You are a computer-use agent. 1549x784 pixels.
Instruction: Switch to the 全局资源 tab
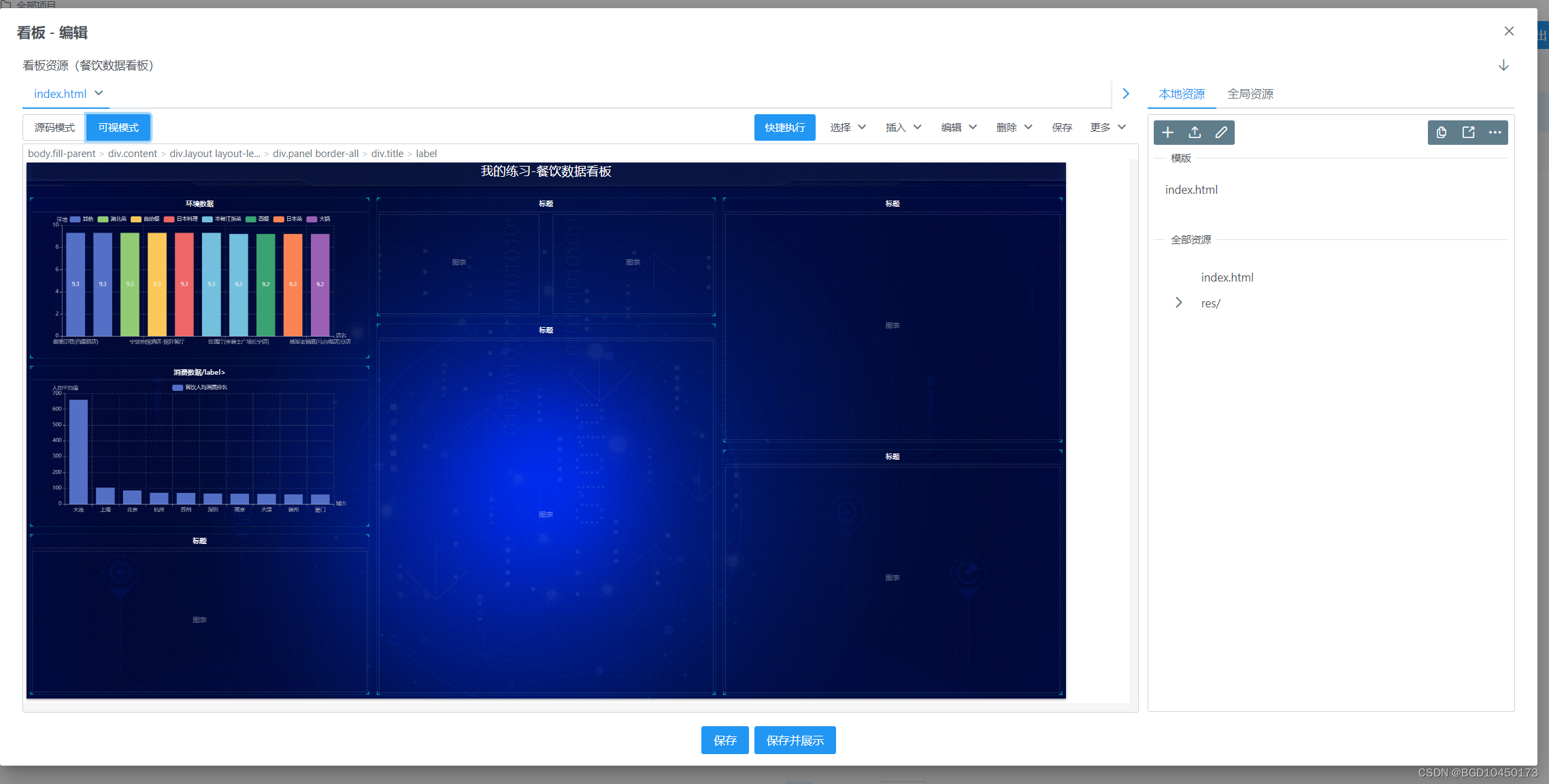point(1250,94)
